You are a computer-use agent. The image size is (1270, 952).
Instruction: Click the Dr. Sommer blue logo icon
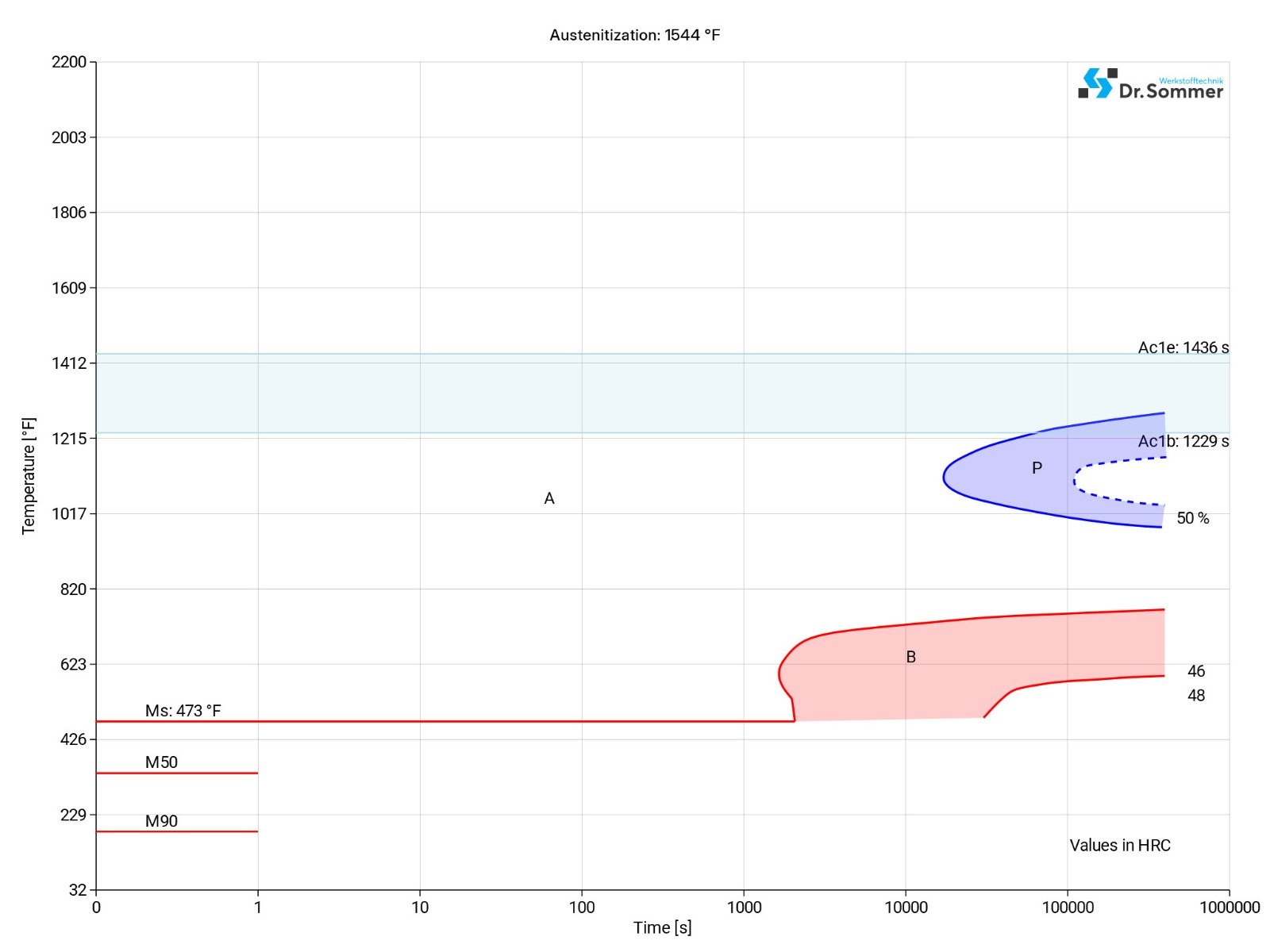coord(1098,83)
